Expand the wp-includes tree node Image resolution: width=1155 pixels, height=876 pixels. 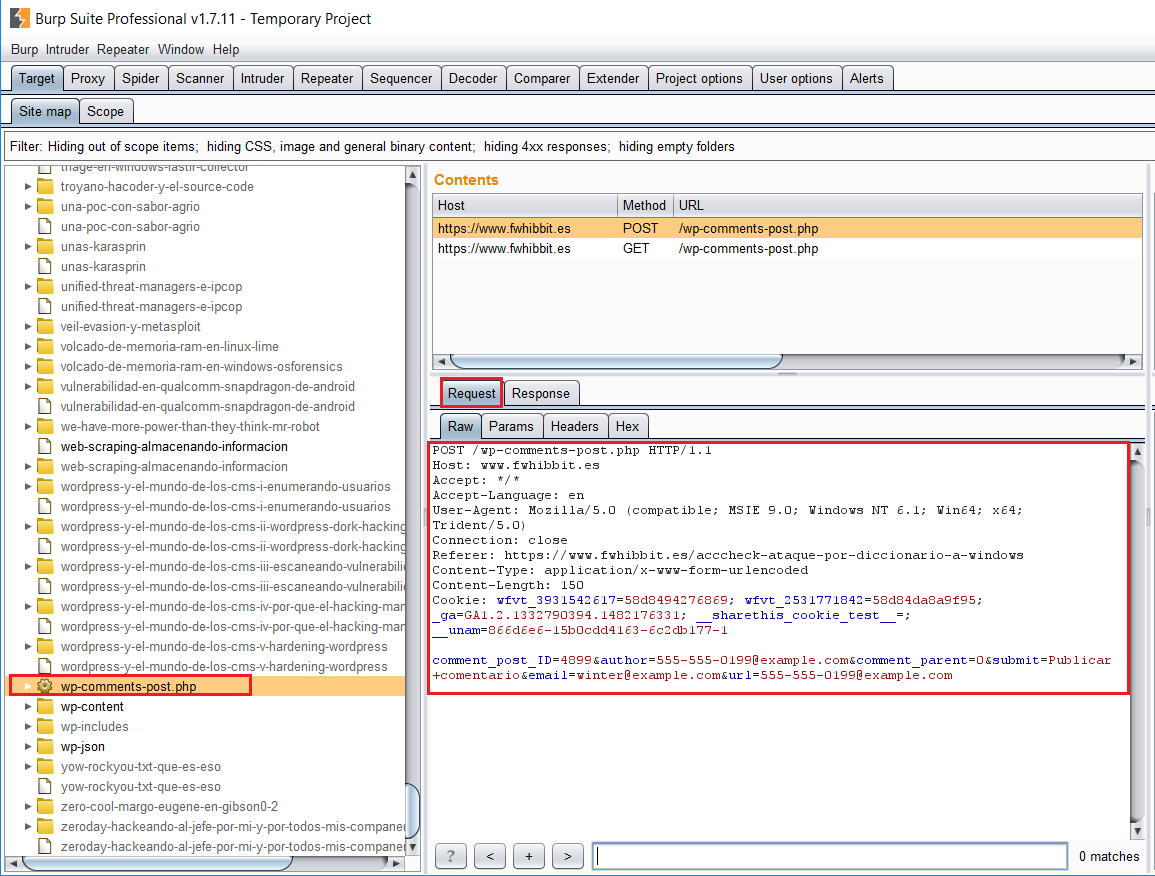[x=28, y=726]
